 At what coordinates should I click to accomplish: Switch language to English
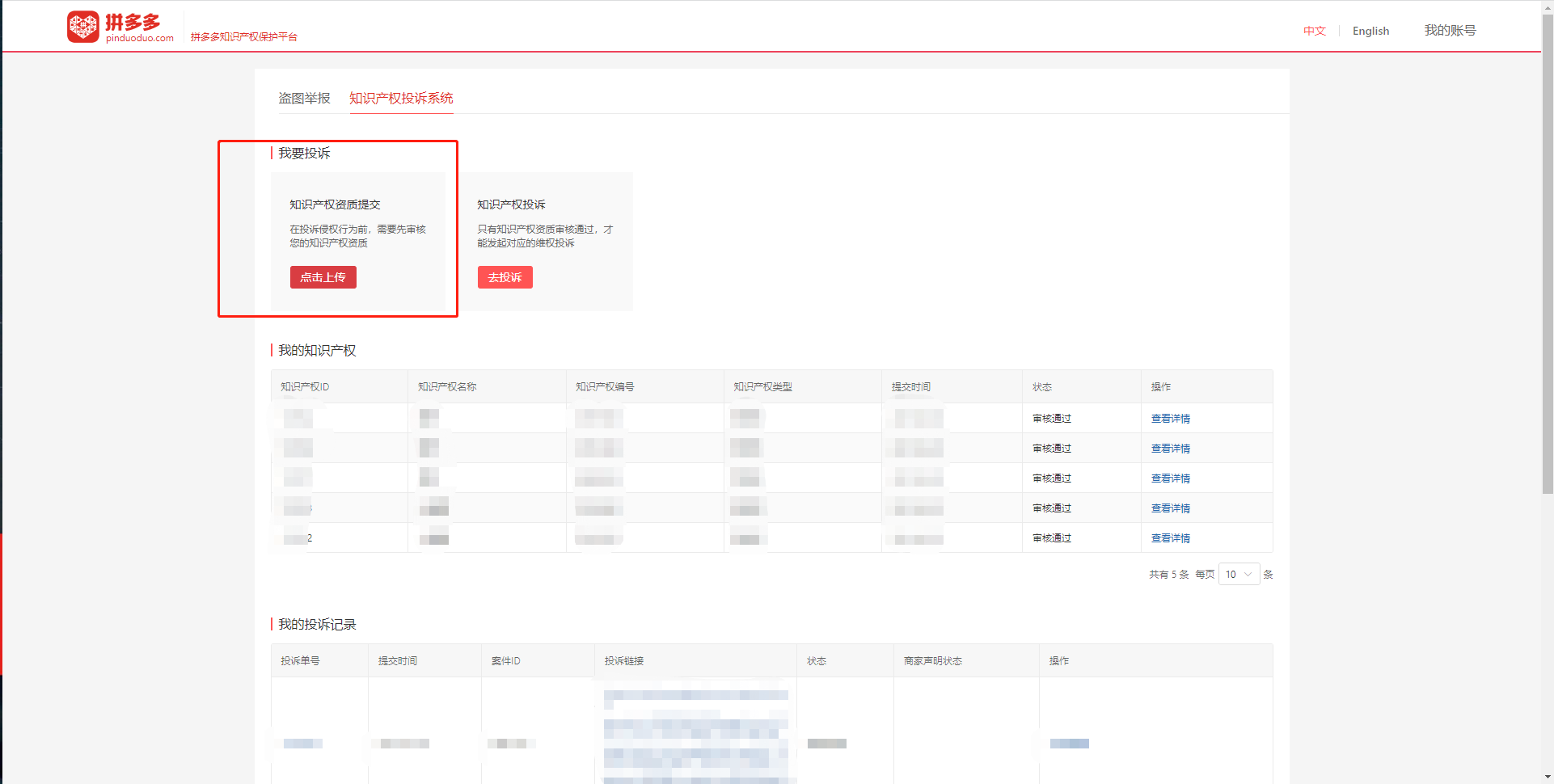(1371, 31)
